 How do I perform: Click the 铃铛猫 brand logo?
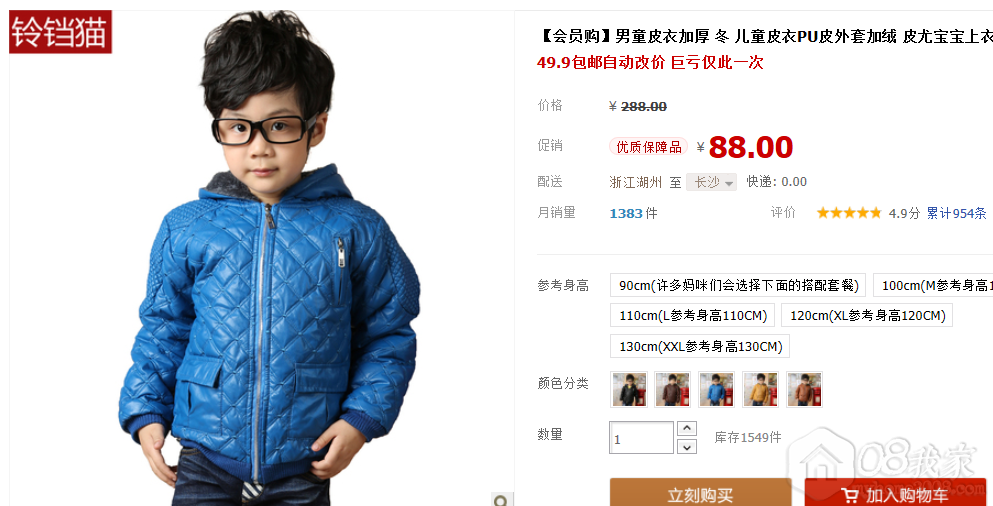coord(60,32)
